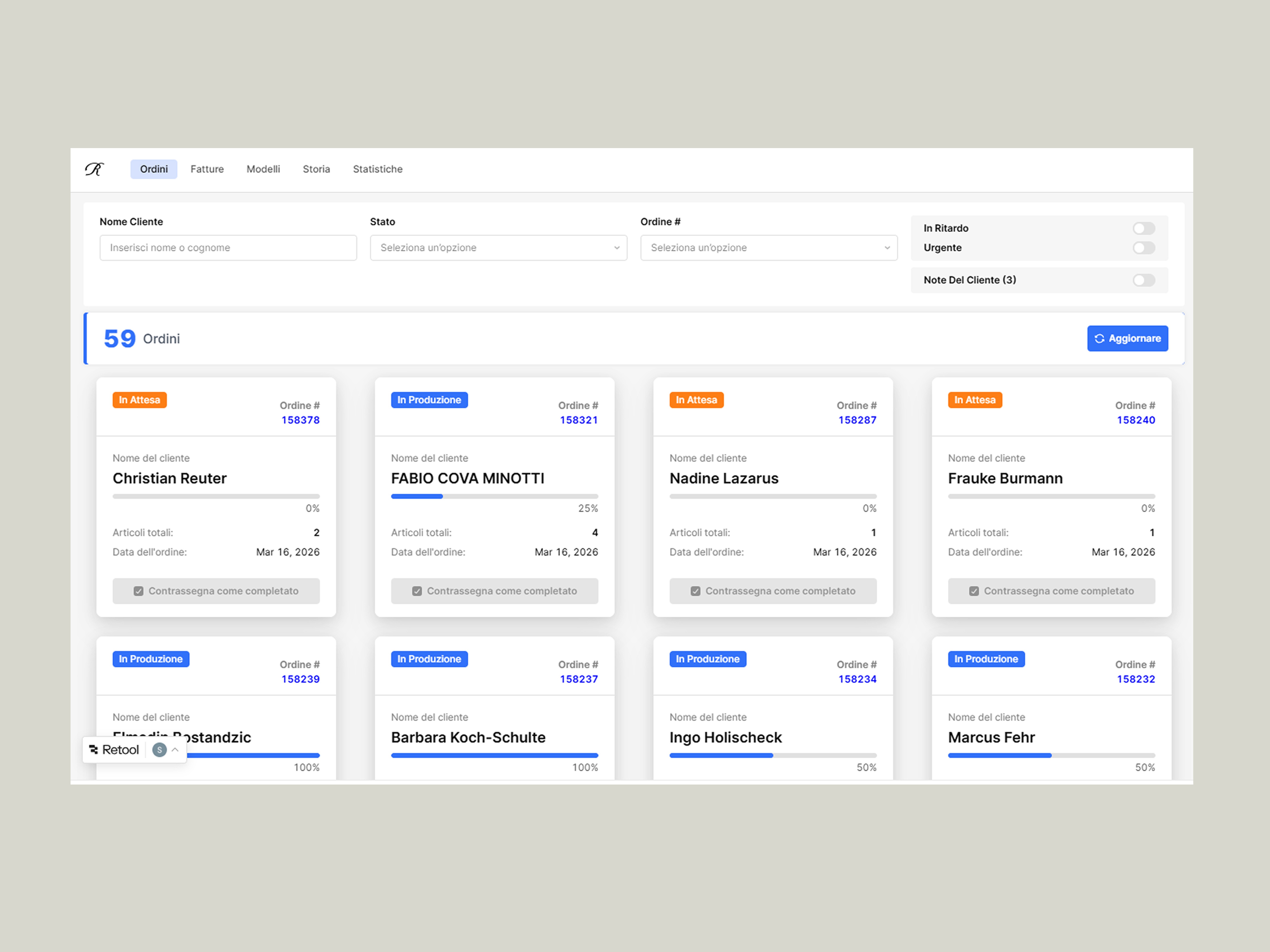Click checkmark icon on FABIO COVA MINOTTI's card
This screenshot has width=1270, height=952.
(417, 591)
